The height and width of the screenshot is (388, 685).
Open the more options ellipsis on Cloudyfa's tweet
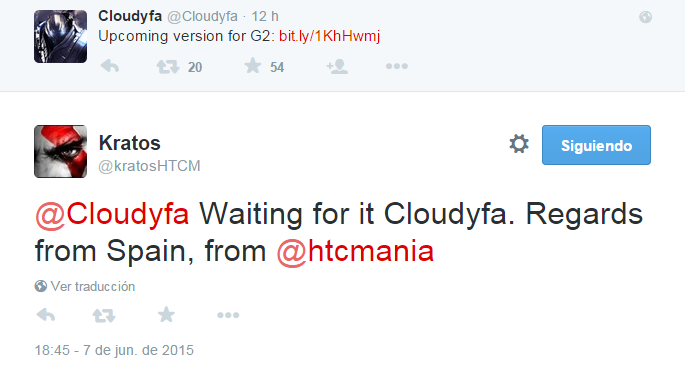click(x=397, y=66)
